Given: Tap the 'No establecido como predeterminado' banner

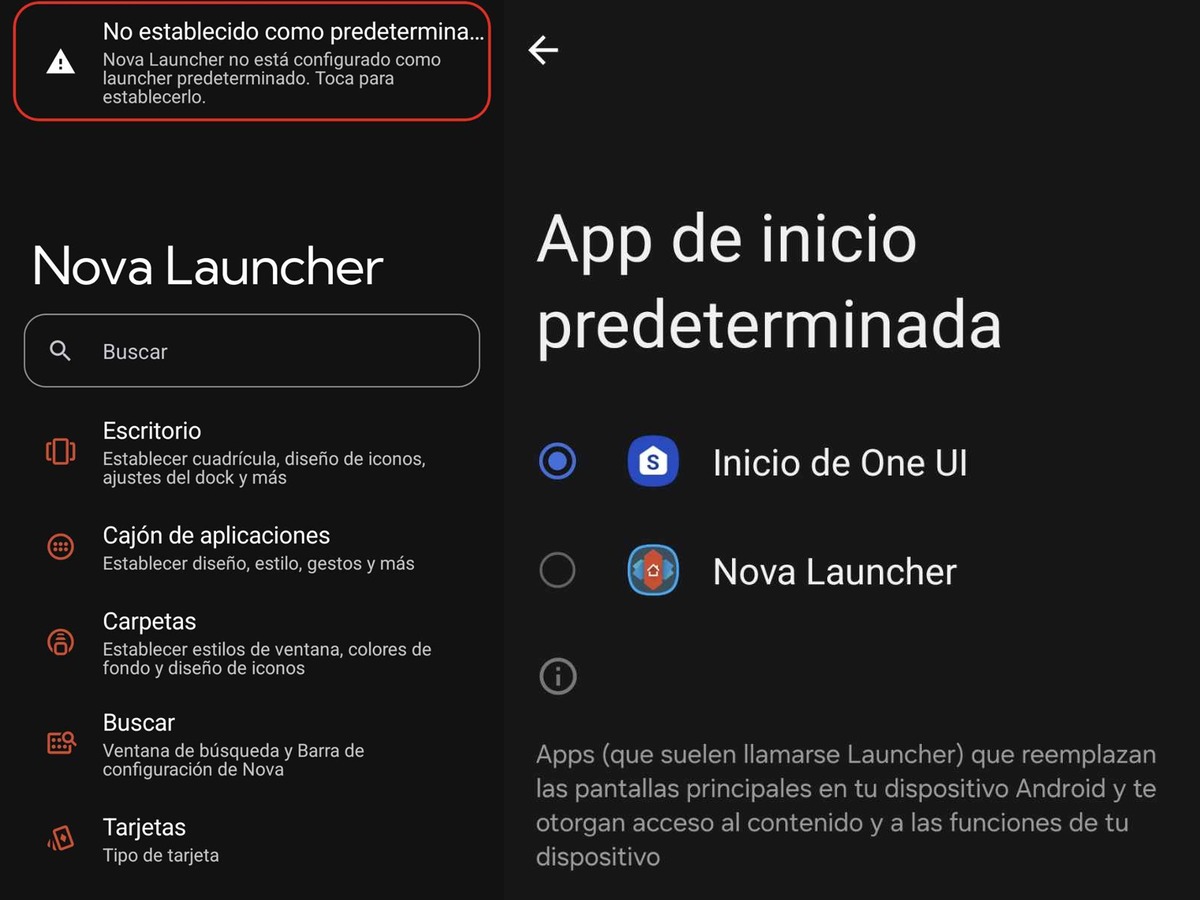Looking at the screenshot, I should [252, 61].
